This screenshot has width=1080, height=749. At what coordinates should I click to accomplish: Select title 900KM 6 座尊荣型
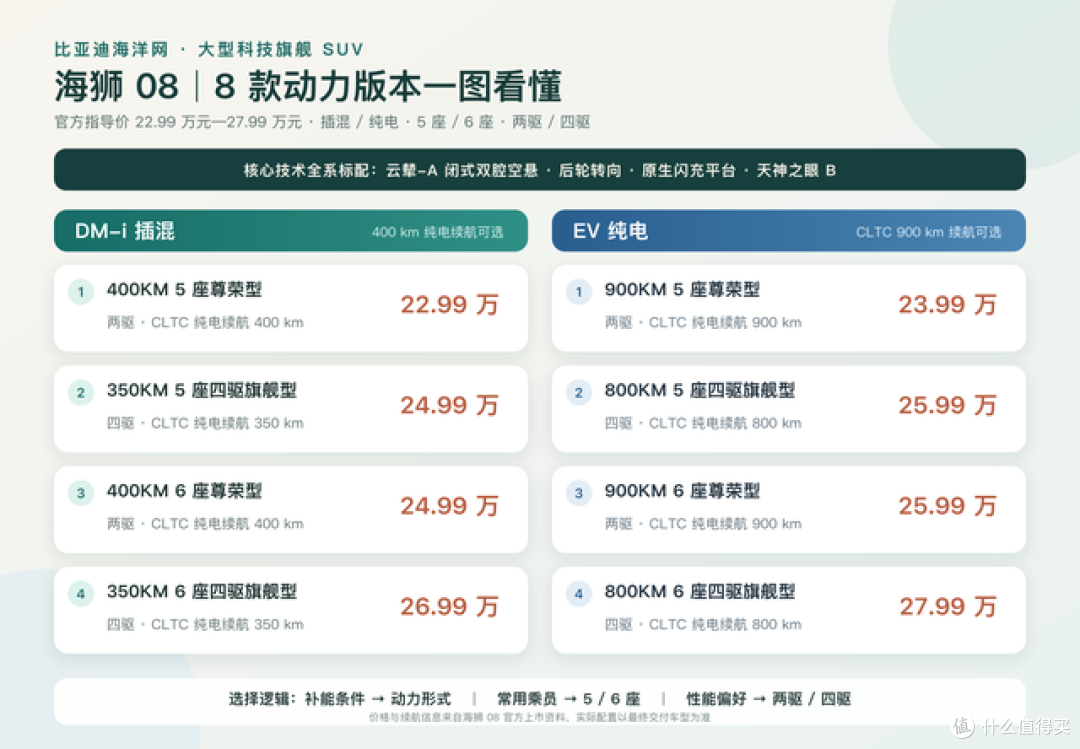pyautogui.click(x=683, y=491)
